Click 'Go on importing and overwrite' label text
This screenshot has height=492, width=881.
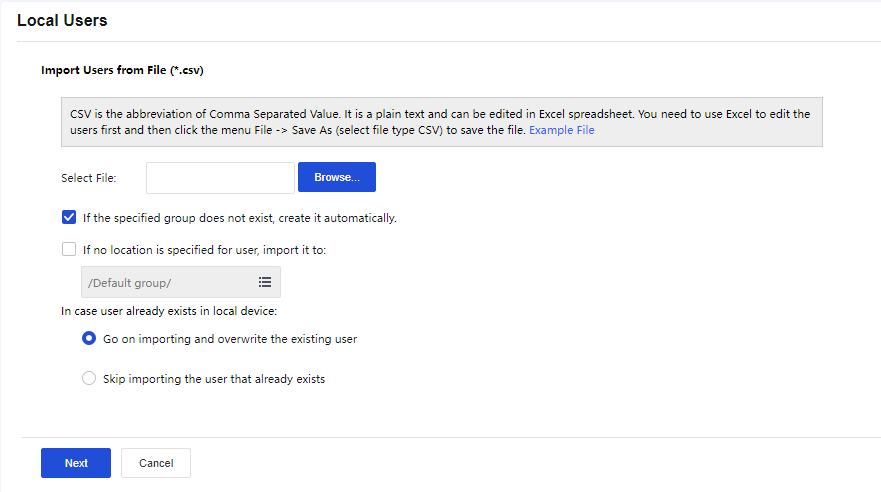[x=230, y=339]
